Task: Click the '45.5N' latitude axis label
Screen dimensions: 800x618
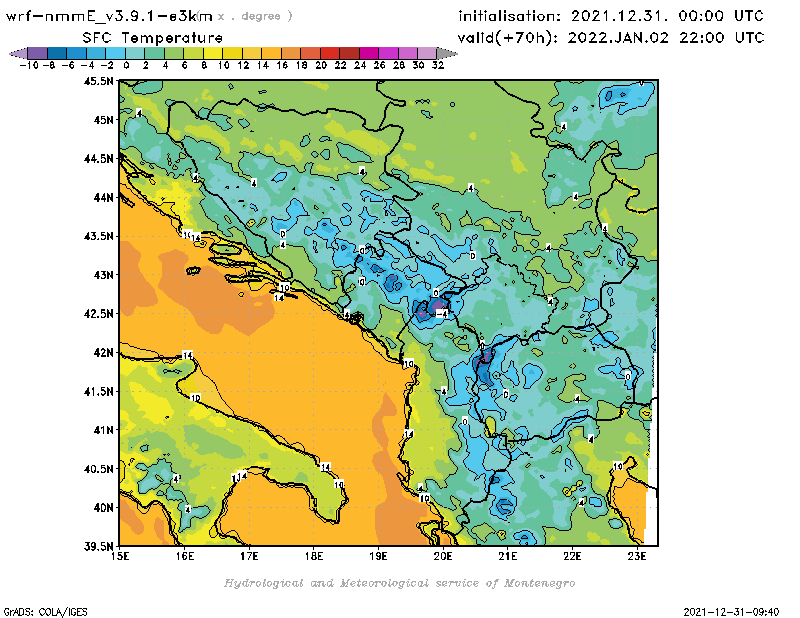Action: (99, 81)
